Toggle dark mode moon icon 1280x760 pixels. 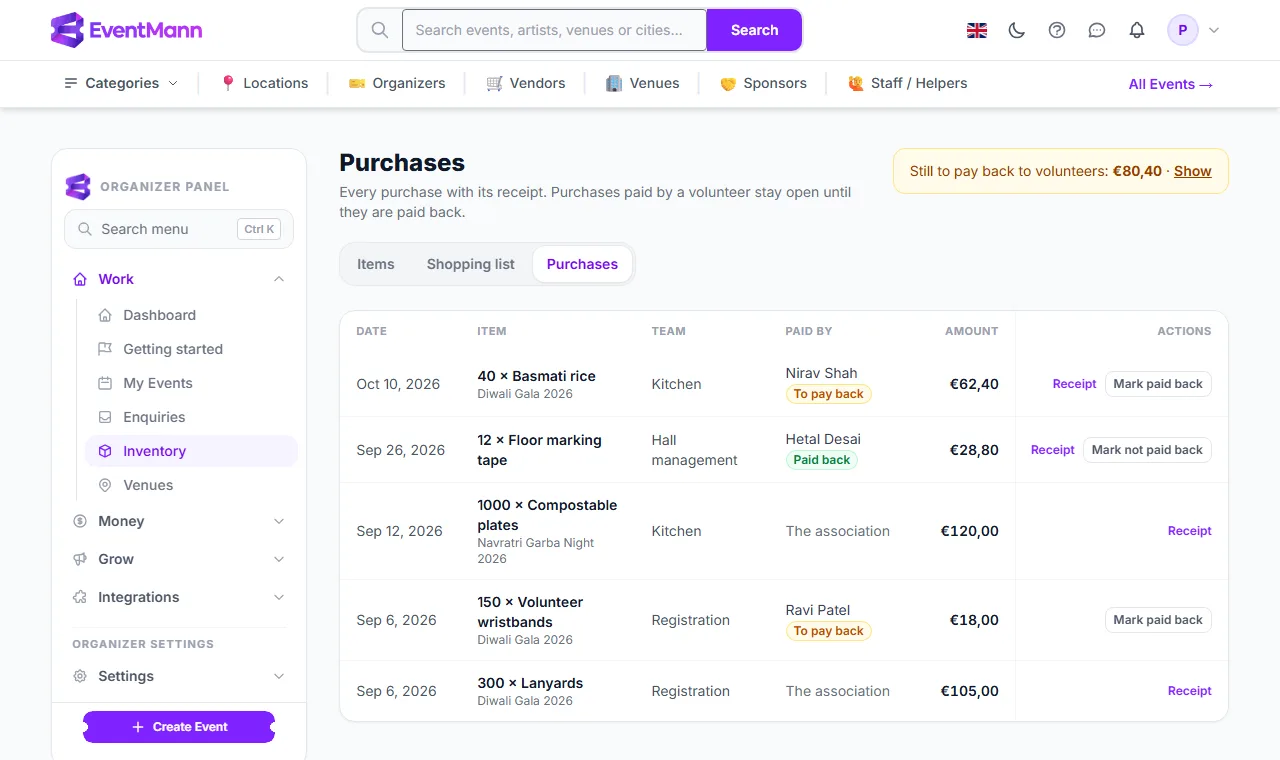pos(1017,30)
